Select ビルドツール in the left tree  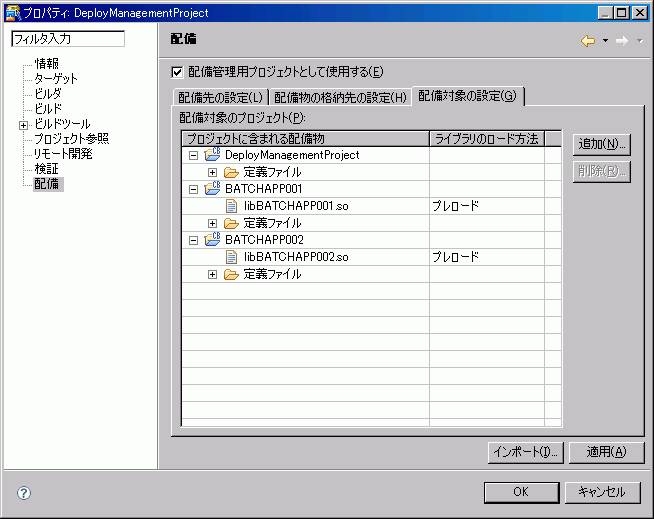point(62,124)
